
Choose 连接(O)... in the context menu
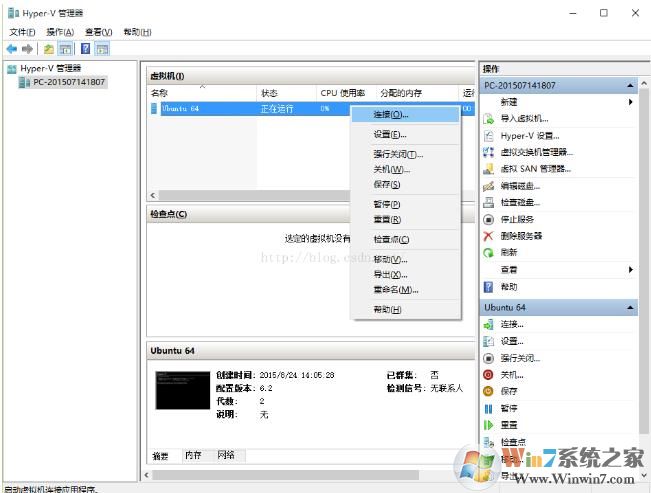click(x=406, y=115)
